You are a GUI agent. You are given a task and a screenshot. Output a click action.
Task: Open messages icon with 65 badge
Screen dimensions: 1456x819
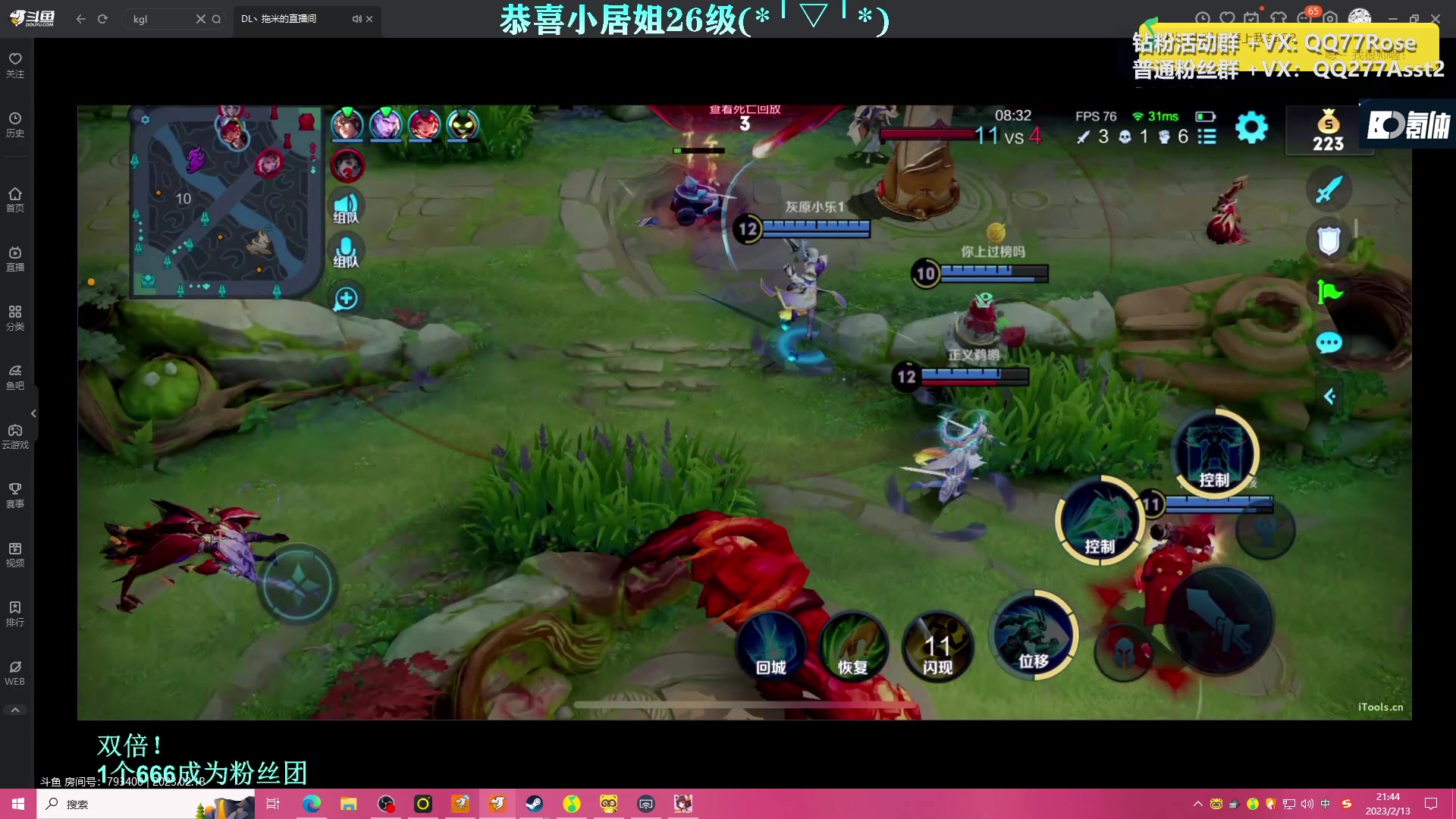[x=1306, y=16]
